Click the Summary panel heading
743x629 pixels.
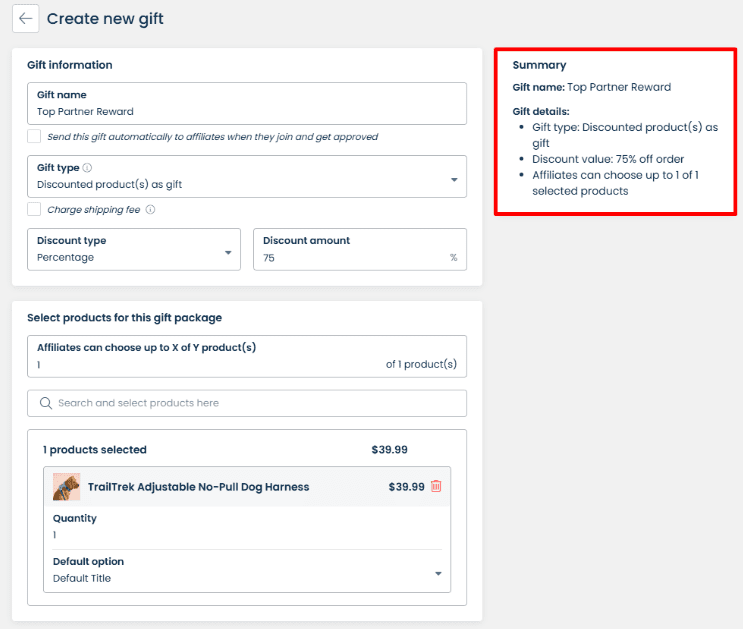[x=539, y=65]
